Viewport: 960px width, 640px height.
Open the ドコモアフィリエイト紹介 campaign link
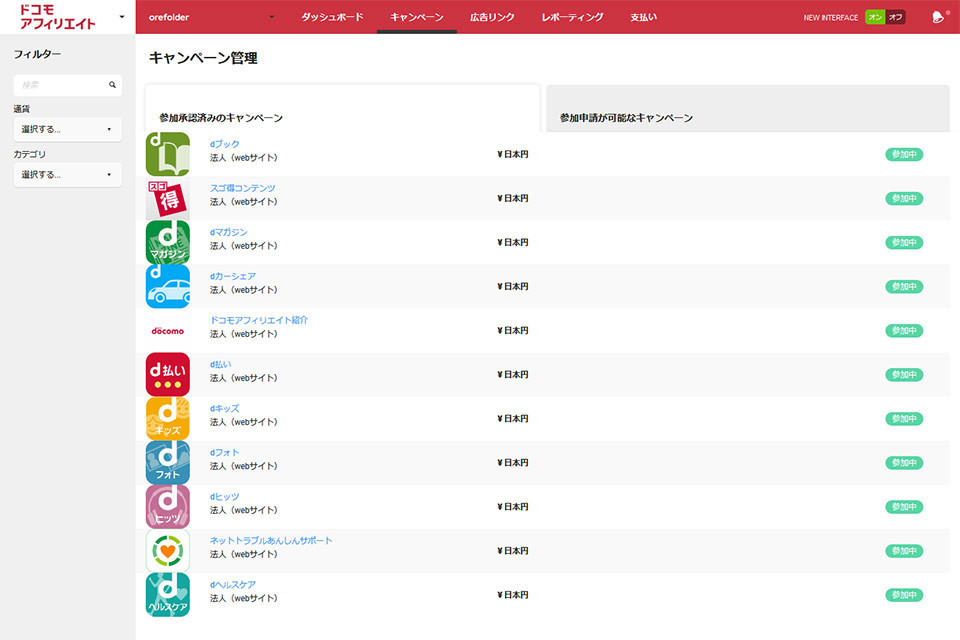(x=259, y=320)
